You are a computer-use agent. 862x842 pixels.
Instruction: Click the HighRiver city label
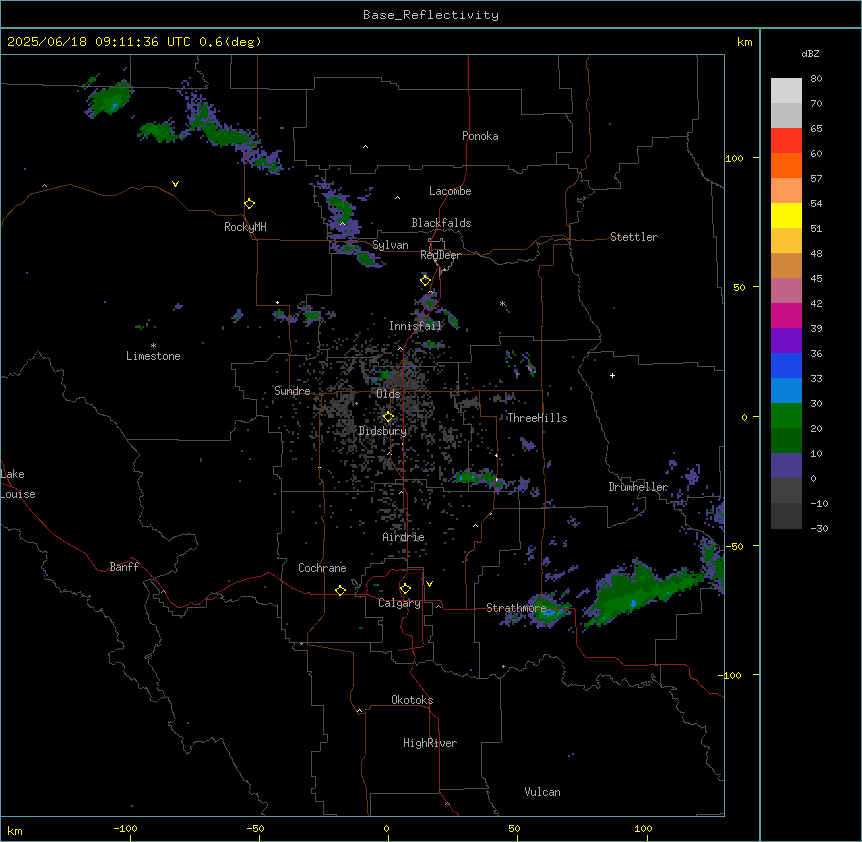[x=430, y=743]
